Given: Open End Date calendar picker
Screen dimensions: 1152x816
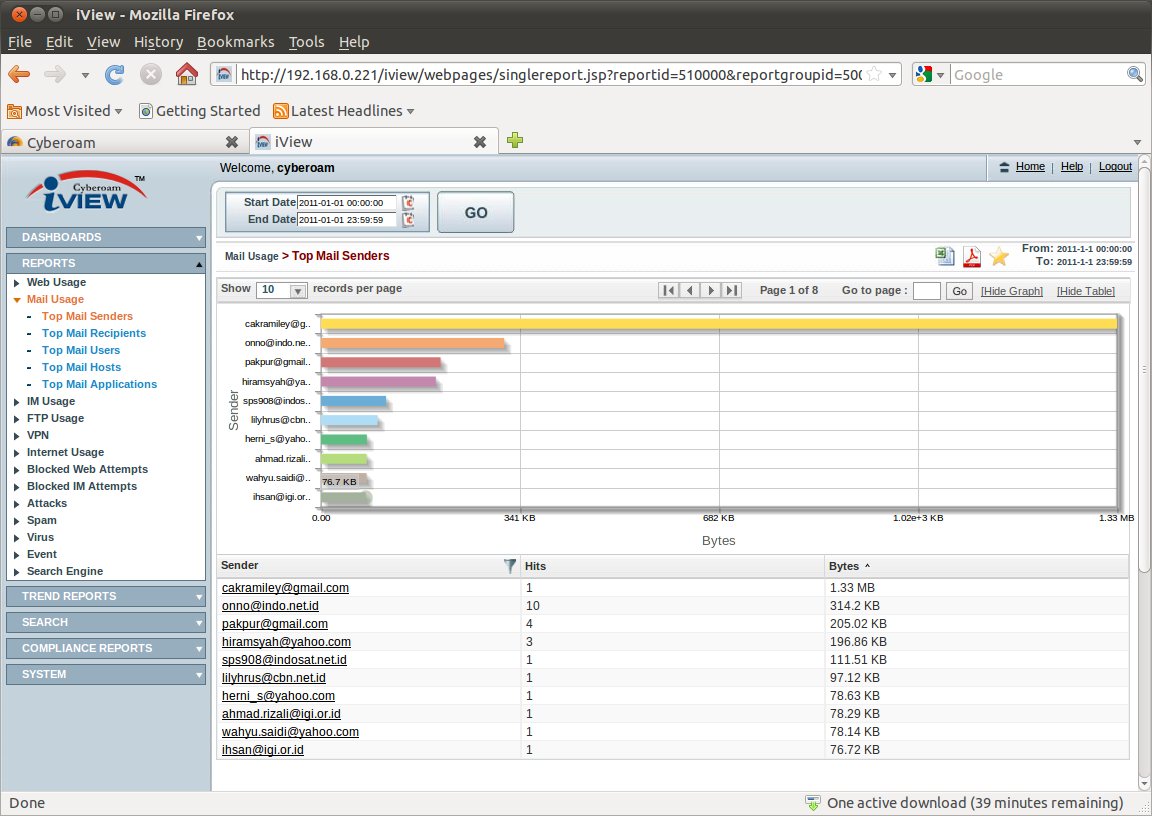Looking at the screenshot, I should click(x=408, y=220).
